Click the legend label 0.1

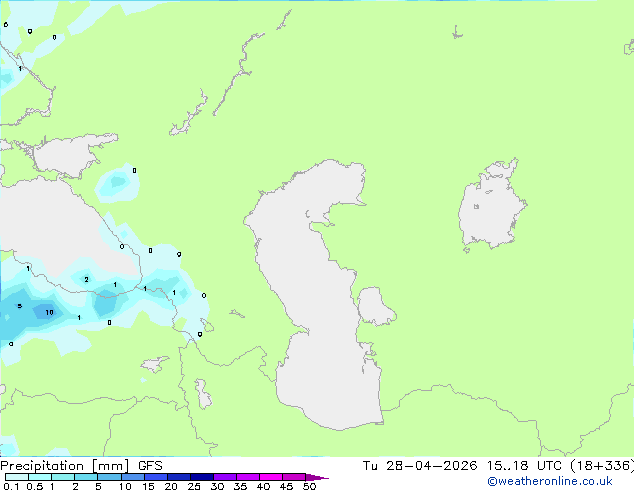(x=11, y=486)
